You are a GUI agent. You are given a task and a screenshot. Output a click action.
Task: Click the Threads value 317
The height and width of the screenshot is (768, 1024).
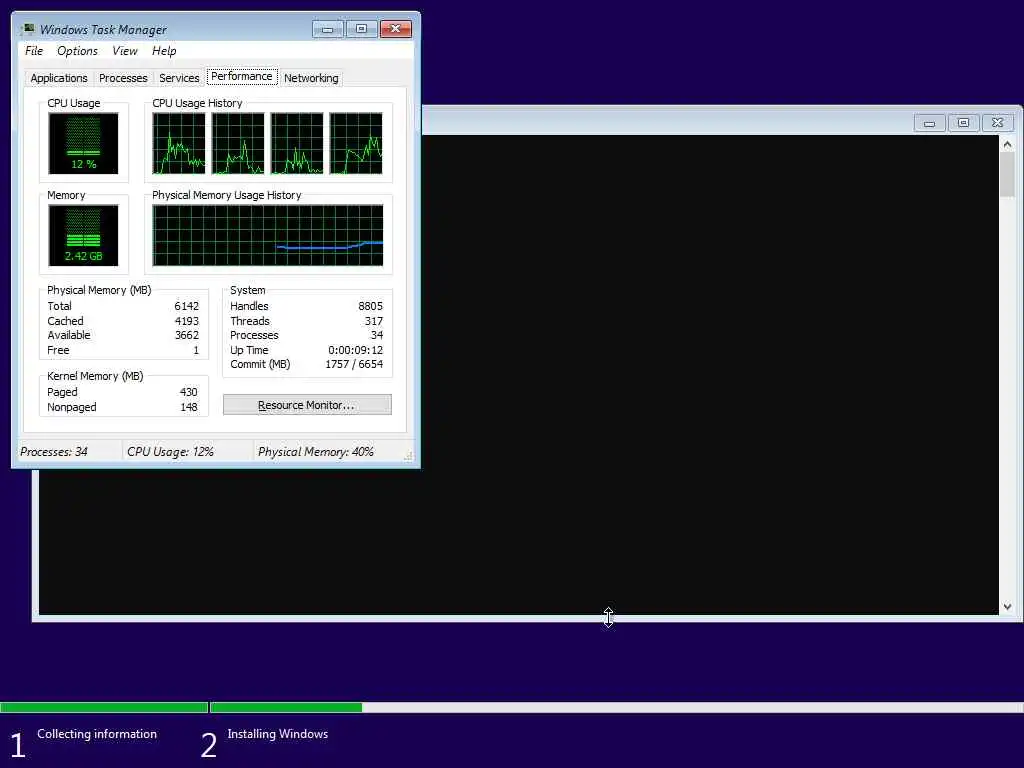(x=374, y=321)
